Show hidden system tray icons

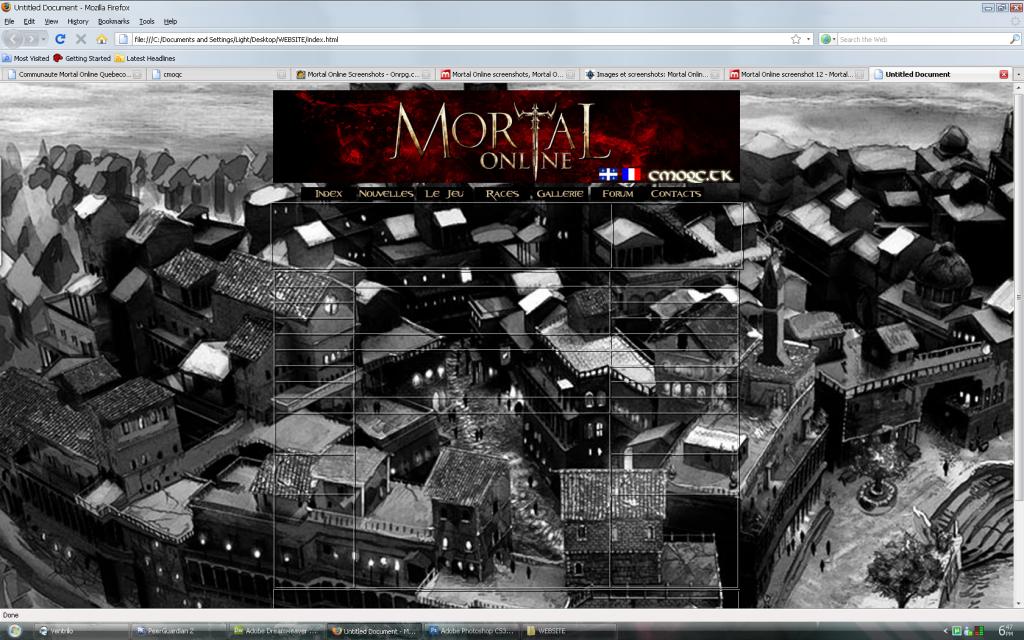(x=945, y=631)
